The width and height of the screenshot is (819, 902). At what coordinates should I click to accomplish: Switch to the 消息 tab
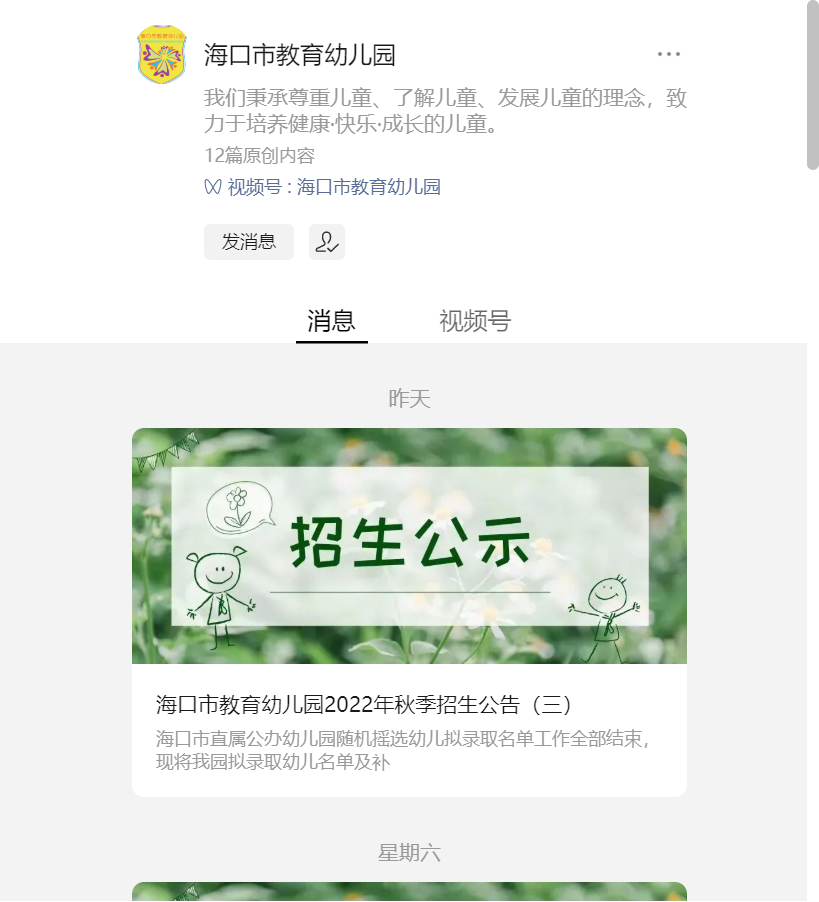331,321
